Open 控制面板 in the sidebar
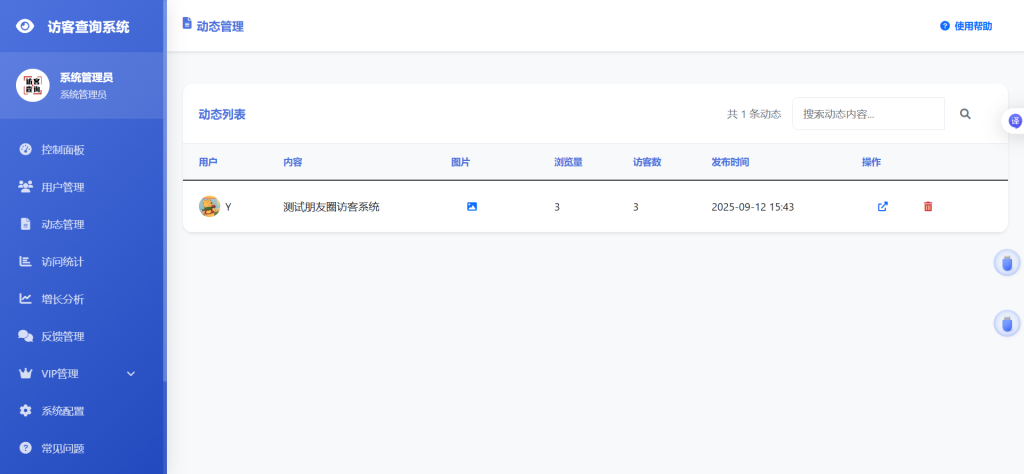This screenshot has width=1024, height=474. click(x=63, y=150)
